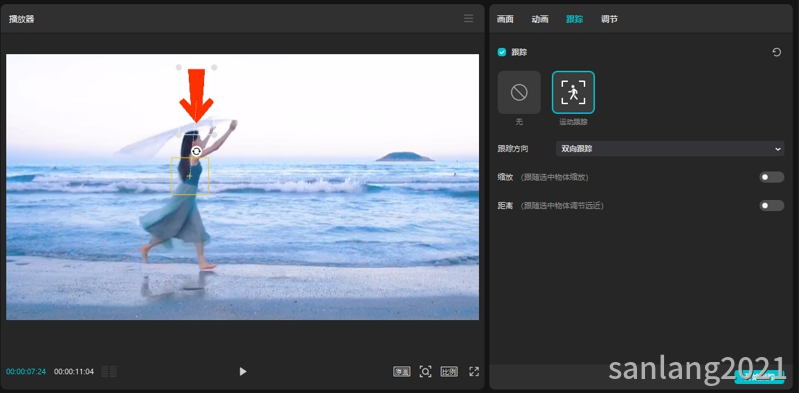The height and width of the screenshot is (393, 799).
Task: Switch to the 跟踪 tracking tab
Action: tap(574, 19)
